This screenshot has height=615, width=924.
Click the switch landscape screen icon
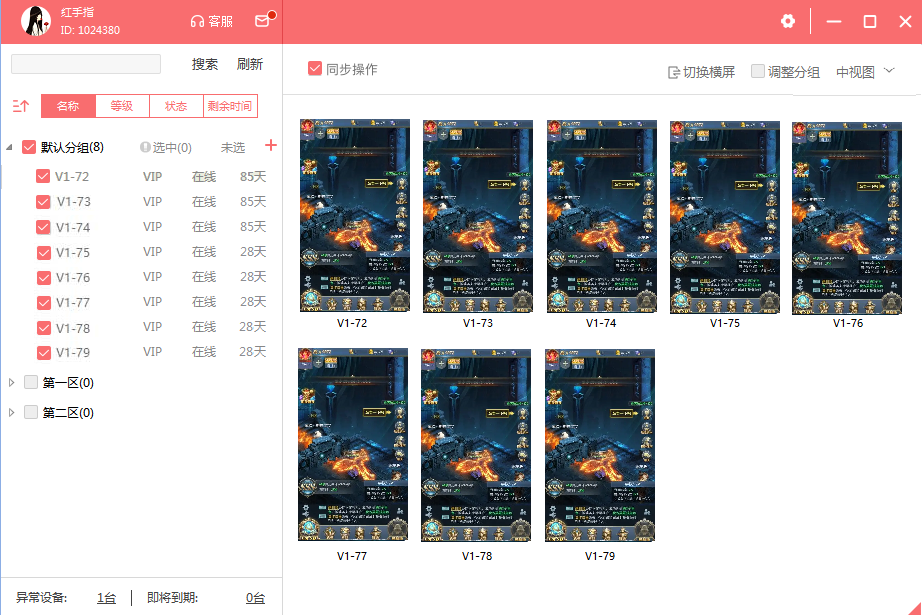[x=673, y=72]
